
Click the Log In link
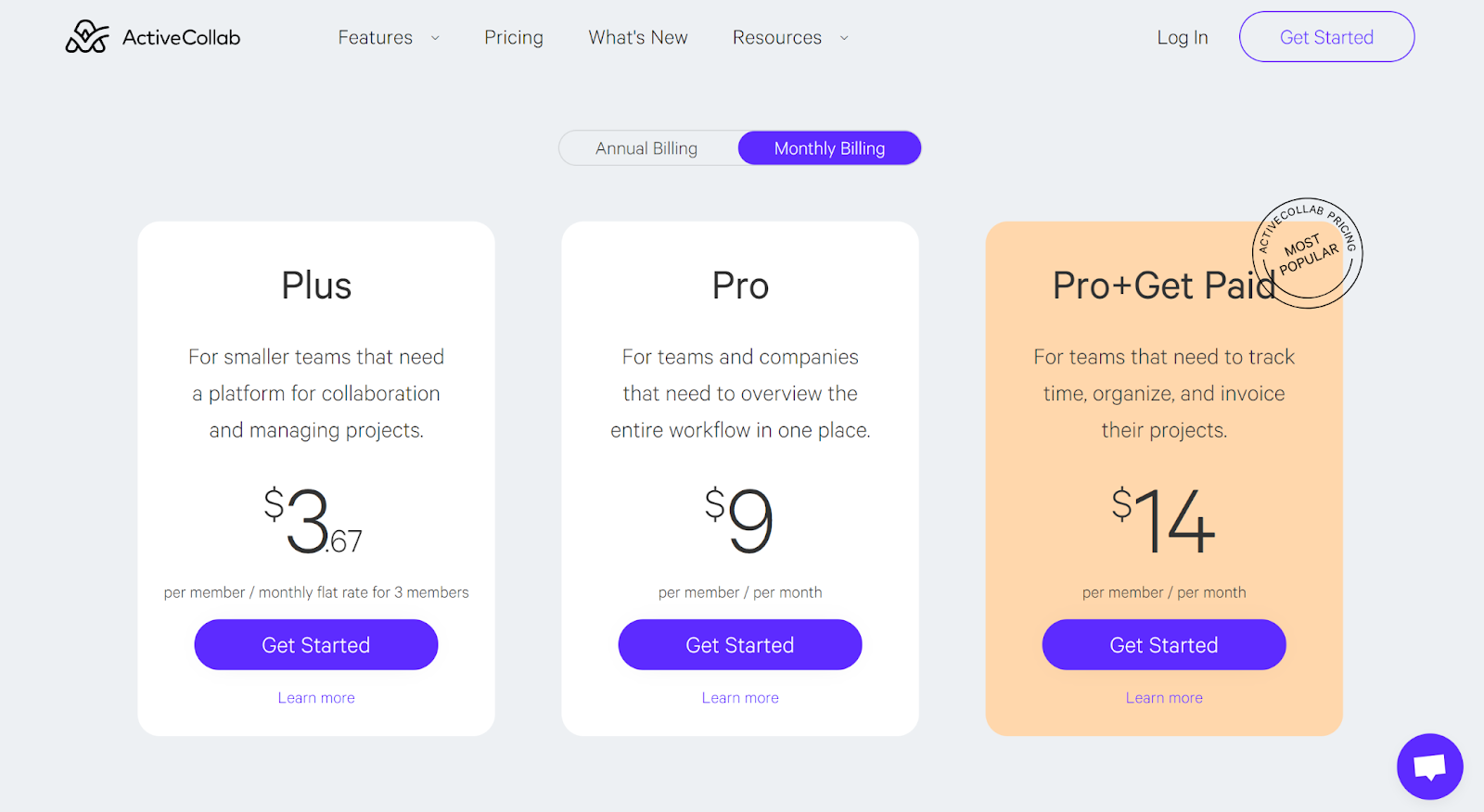1183,38
